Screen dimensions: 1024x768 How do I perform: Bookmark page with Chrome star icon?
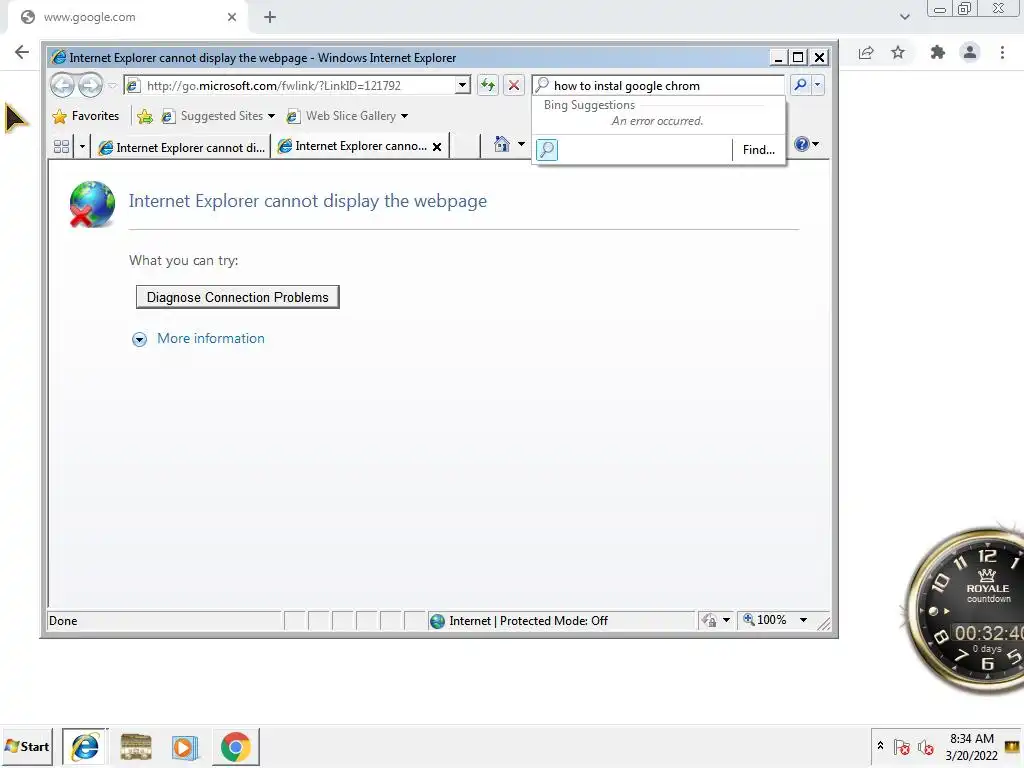pyautogui.click(x=898, y=52)
